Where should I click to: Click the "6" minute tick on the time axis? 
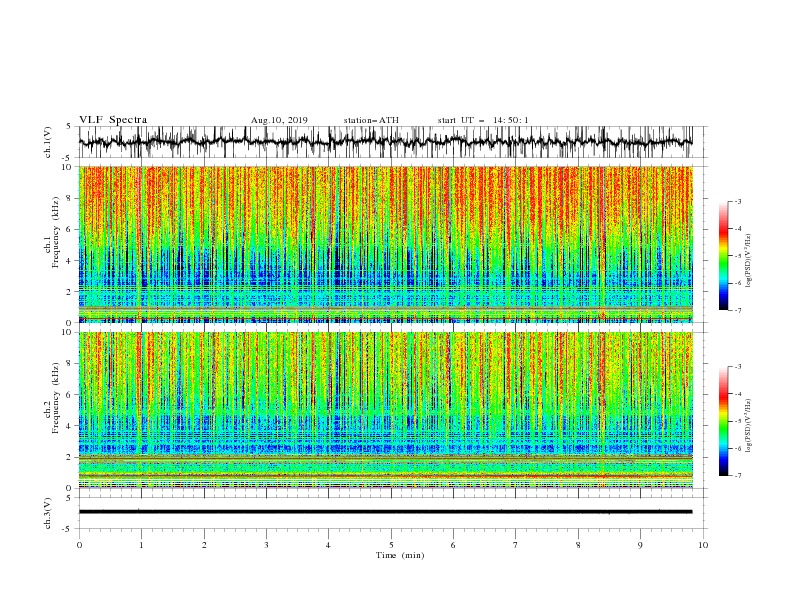coord(453,545)
